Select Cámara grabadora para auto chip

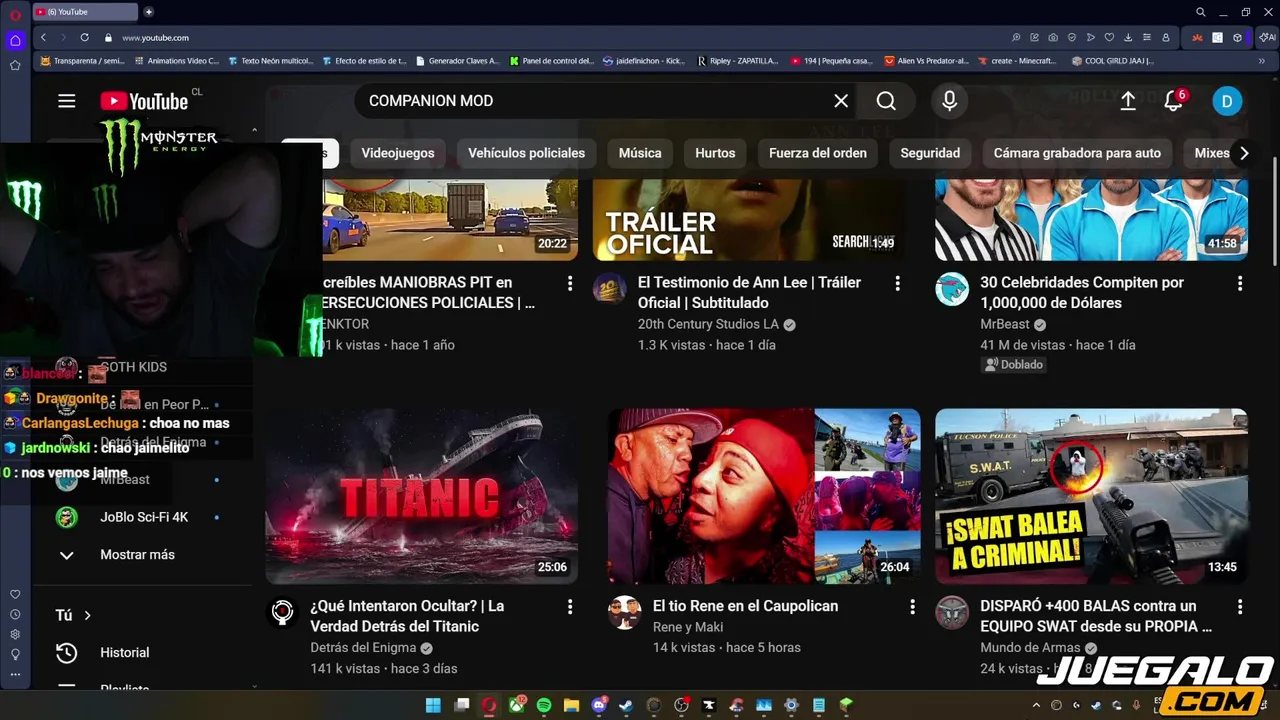pos(1077,153)
